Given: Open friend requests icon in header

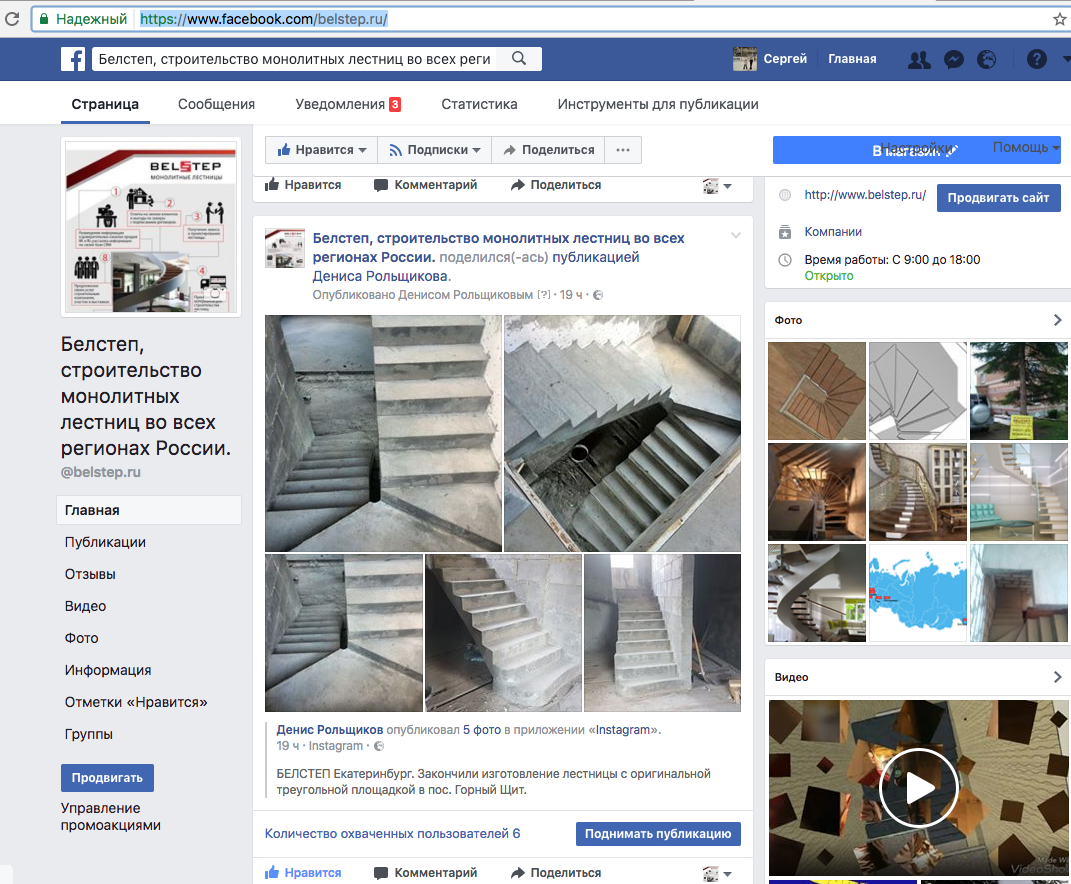Looking at the screenshot, I should pyautogui.click(x=919, y=59).
